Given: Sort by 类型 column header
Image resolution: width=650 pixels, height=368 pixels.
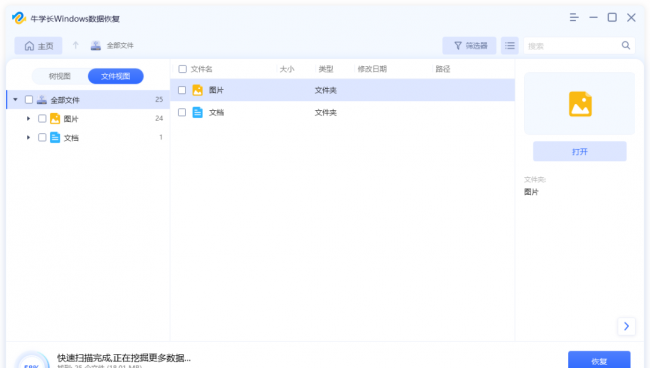Looking at the screenshot, I should (x=326, y=69).
